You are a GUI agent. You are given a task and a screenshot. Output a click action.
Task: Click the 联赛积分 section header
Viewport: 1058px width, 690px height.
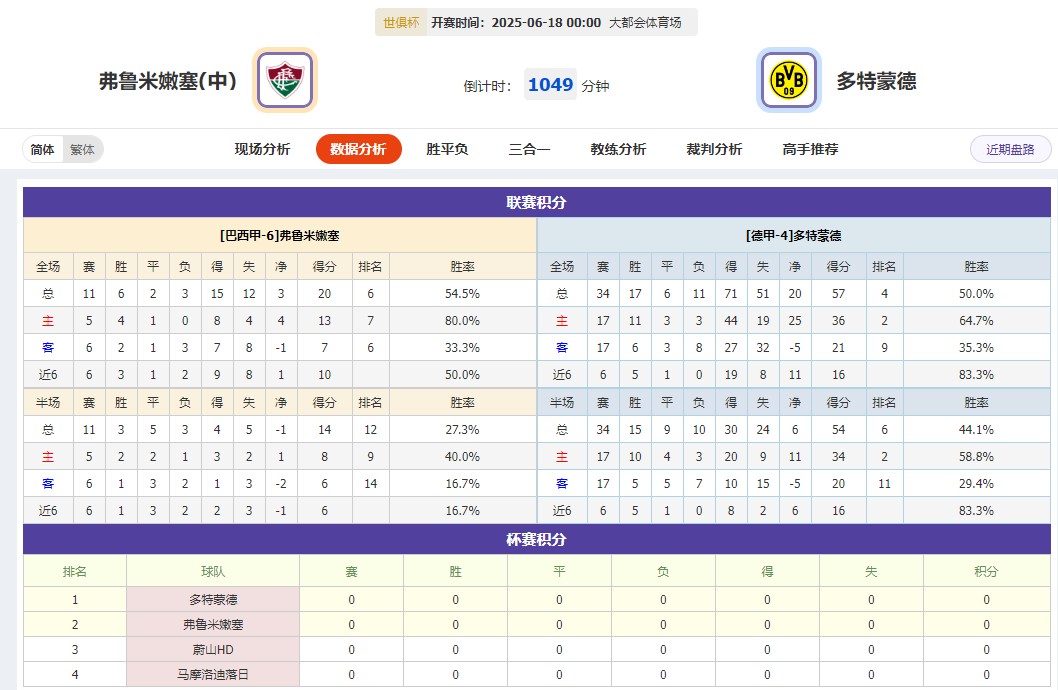(x=536, y=202)
